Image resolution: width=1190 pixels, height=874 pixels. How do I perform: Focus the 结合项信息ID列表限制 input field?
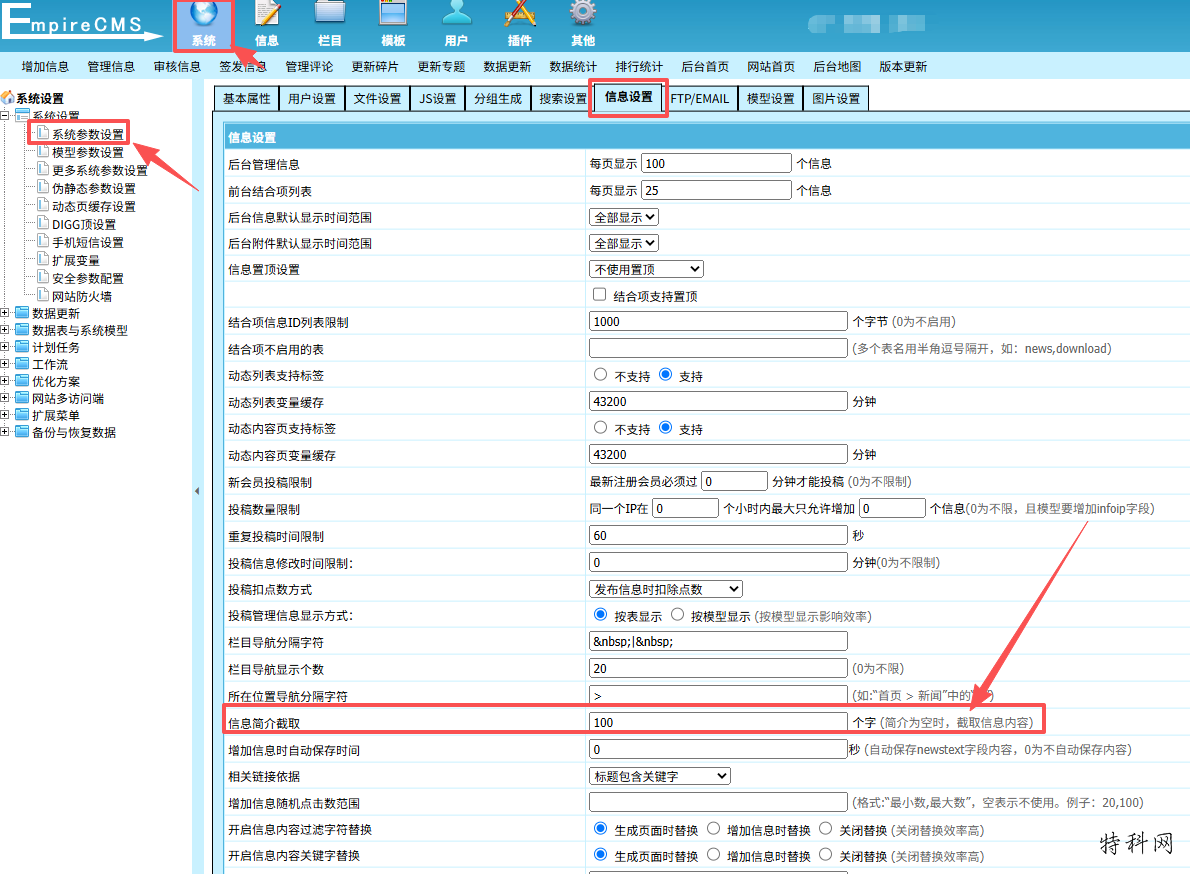(718, 322)
